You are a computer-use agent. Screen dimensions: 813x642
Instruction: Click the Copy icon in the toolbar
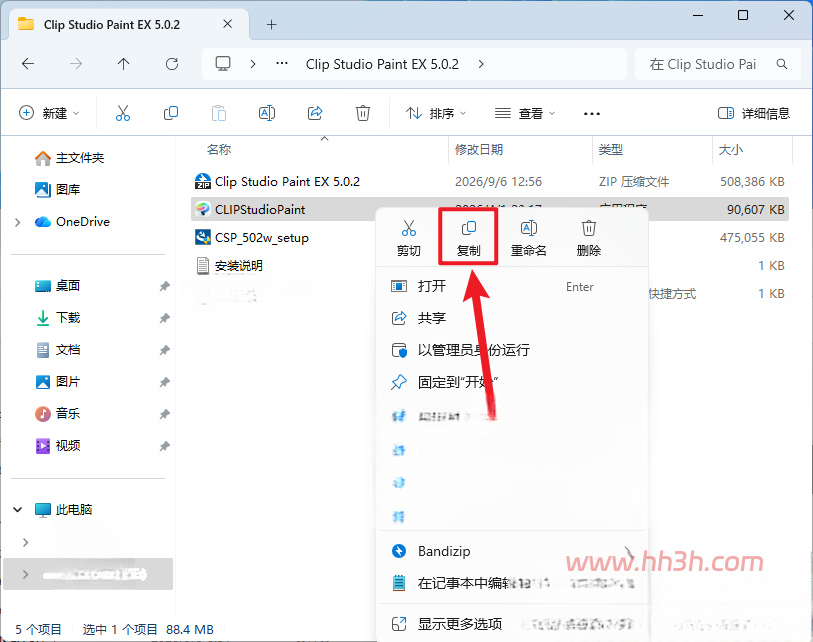click(x=171, y=113)
